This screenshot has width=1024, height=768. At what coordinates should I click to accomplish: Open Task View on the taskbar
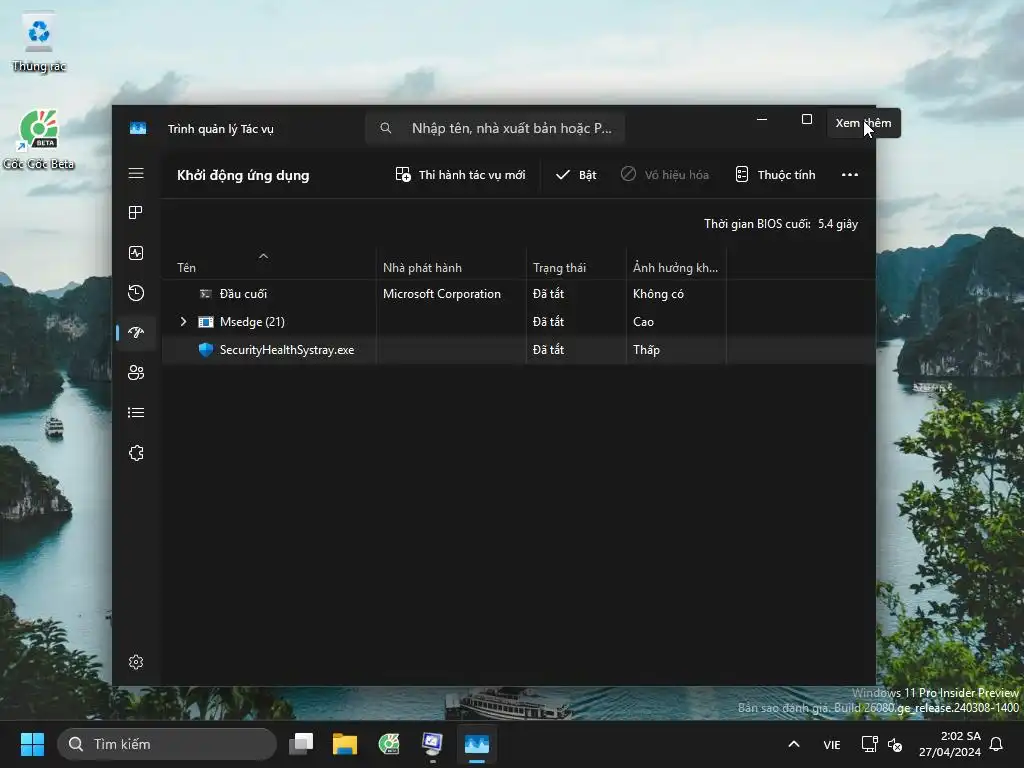(301, 744)
